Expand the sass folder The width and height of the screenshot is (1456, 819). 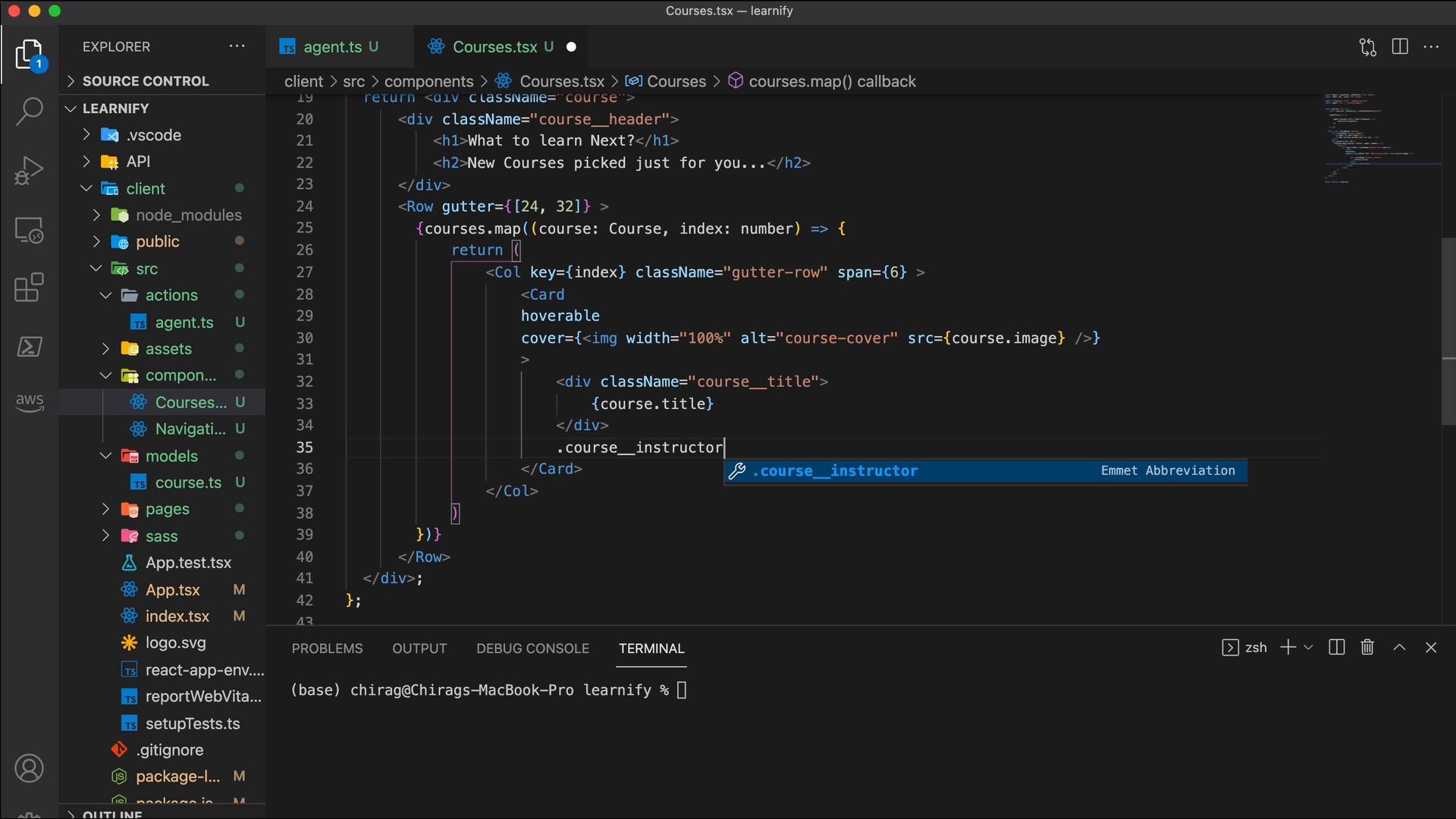tap(162, 536)
